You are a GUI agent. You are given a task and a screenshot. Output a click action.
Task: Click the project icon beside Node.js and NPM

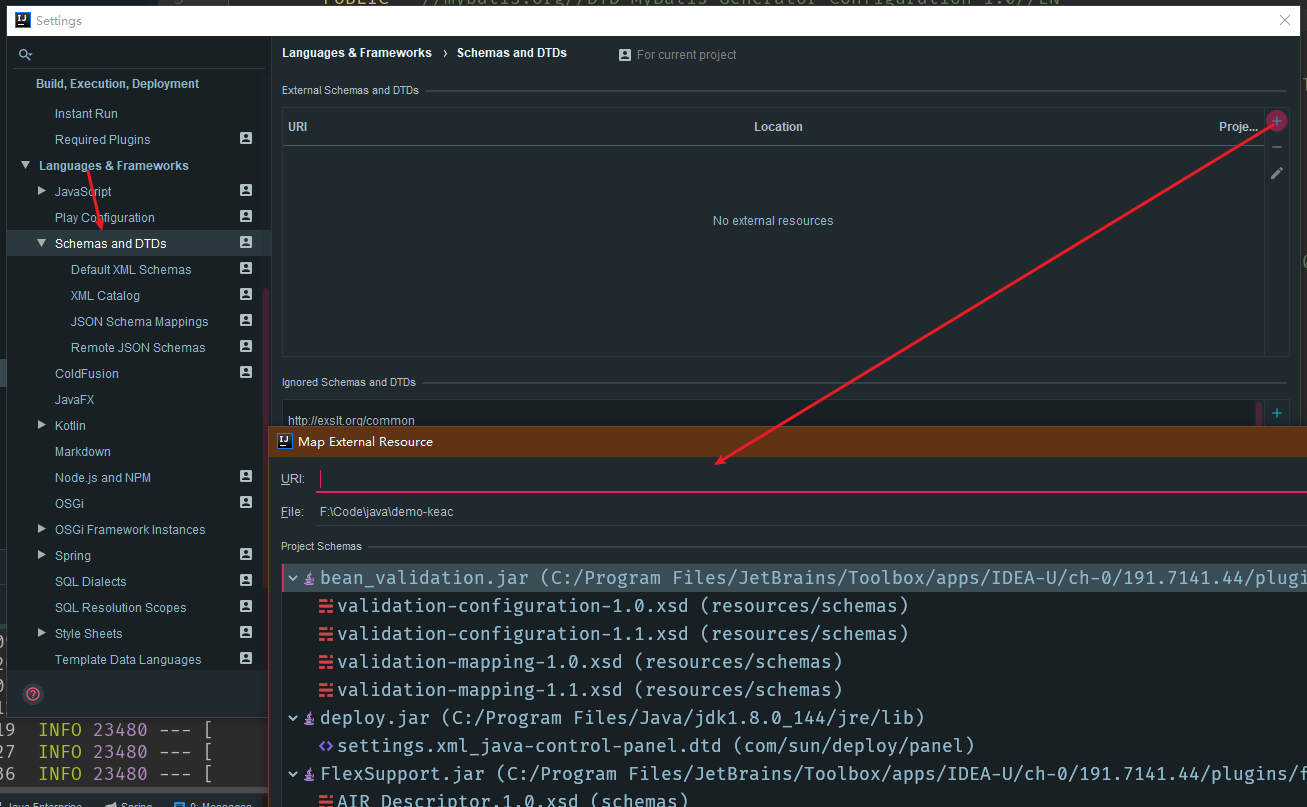(x=246, y=476)
